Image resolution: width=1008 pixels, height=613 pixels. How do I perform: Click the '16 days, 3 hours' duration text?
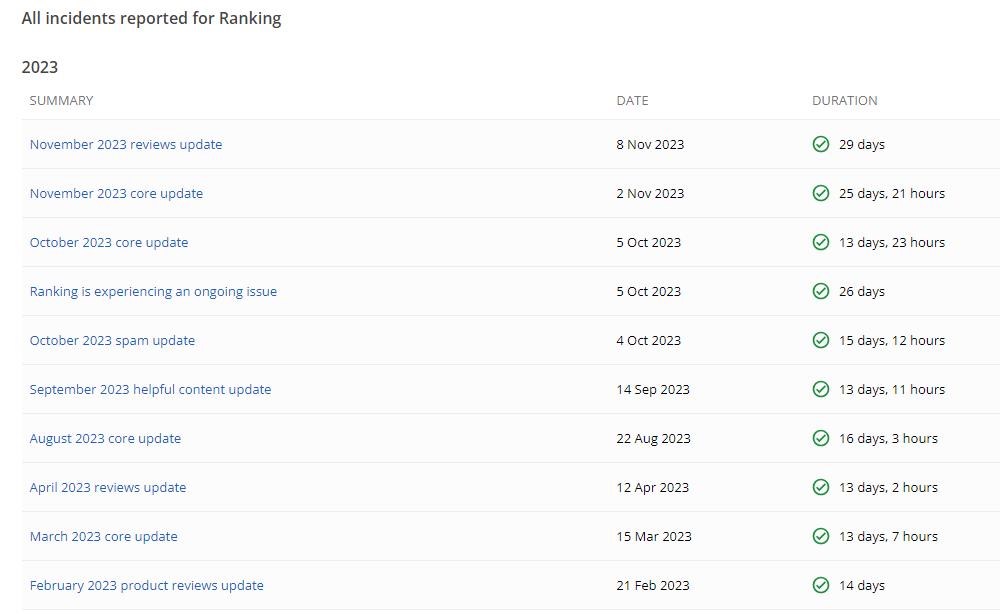[x=888, y=438]
